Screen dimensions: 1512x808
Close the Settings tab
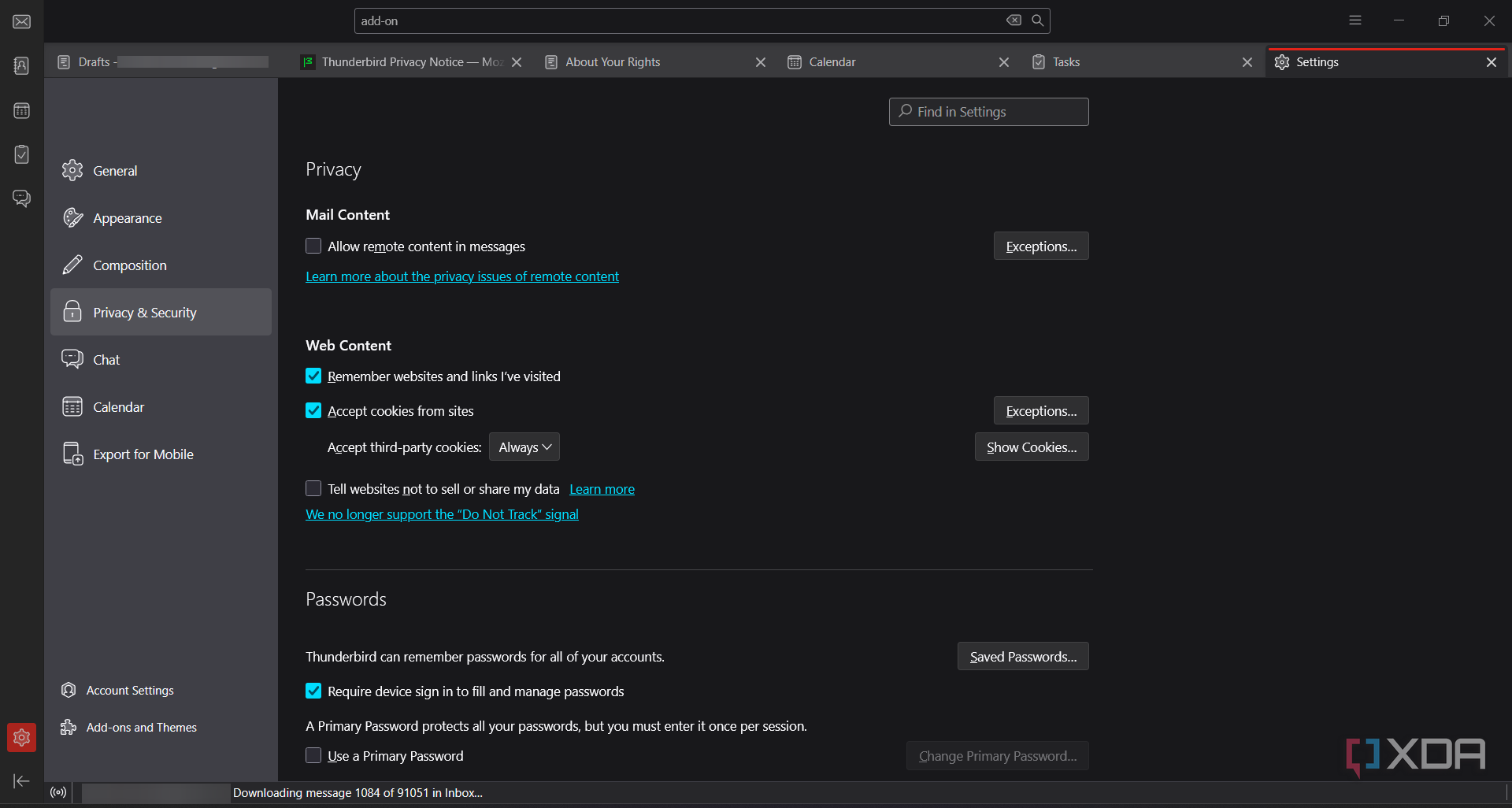[1492, 62]
